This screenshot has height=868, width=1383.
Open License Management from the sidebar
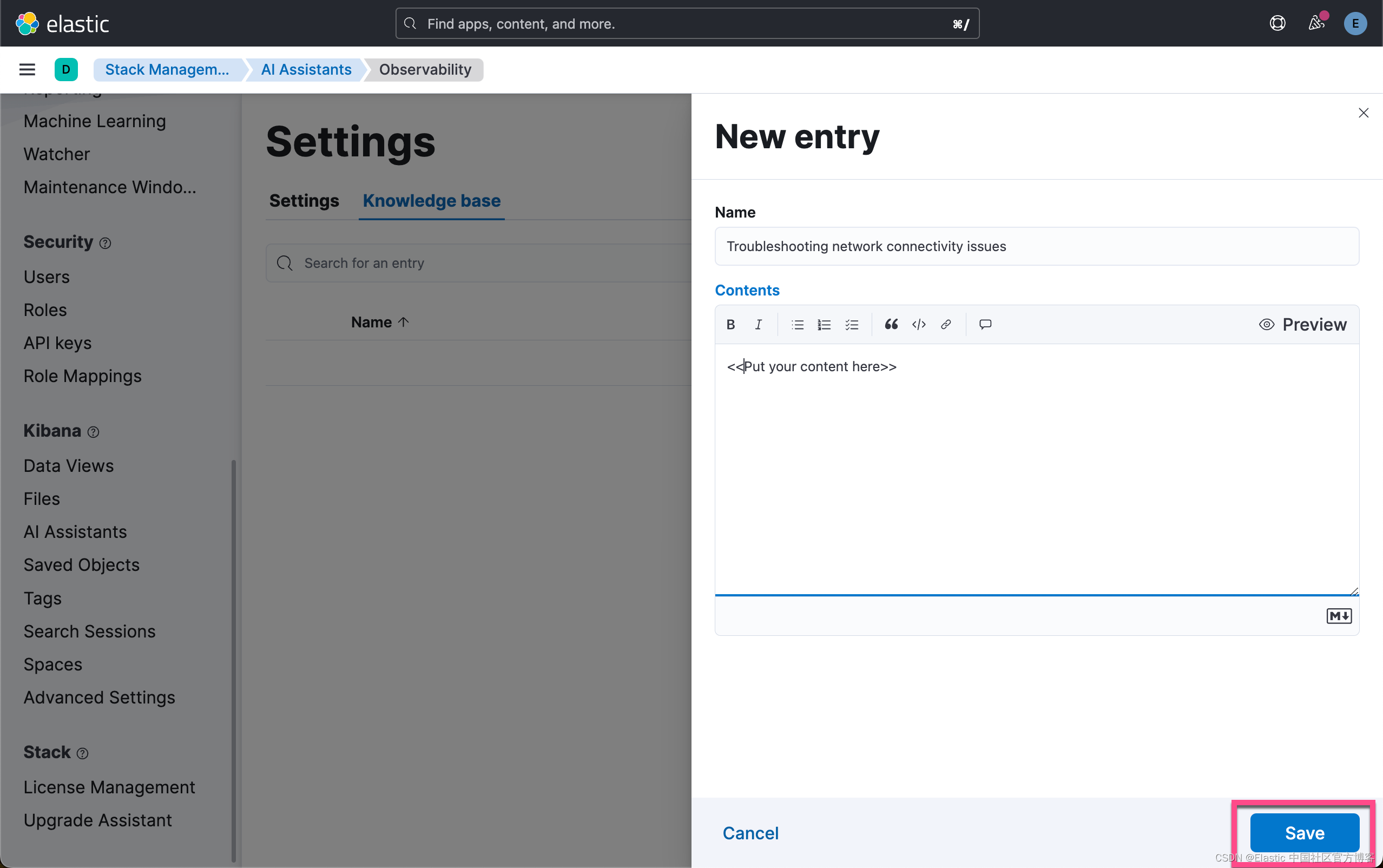point(109,786)
